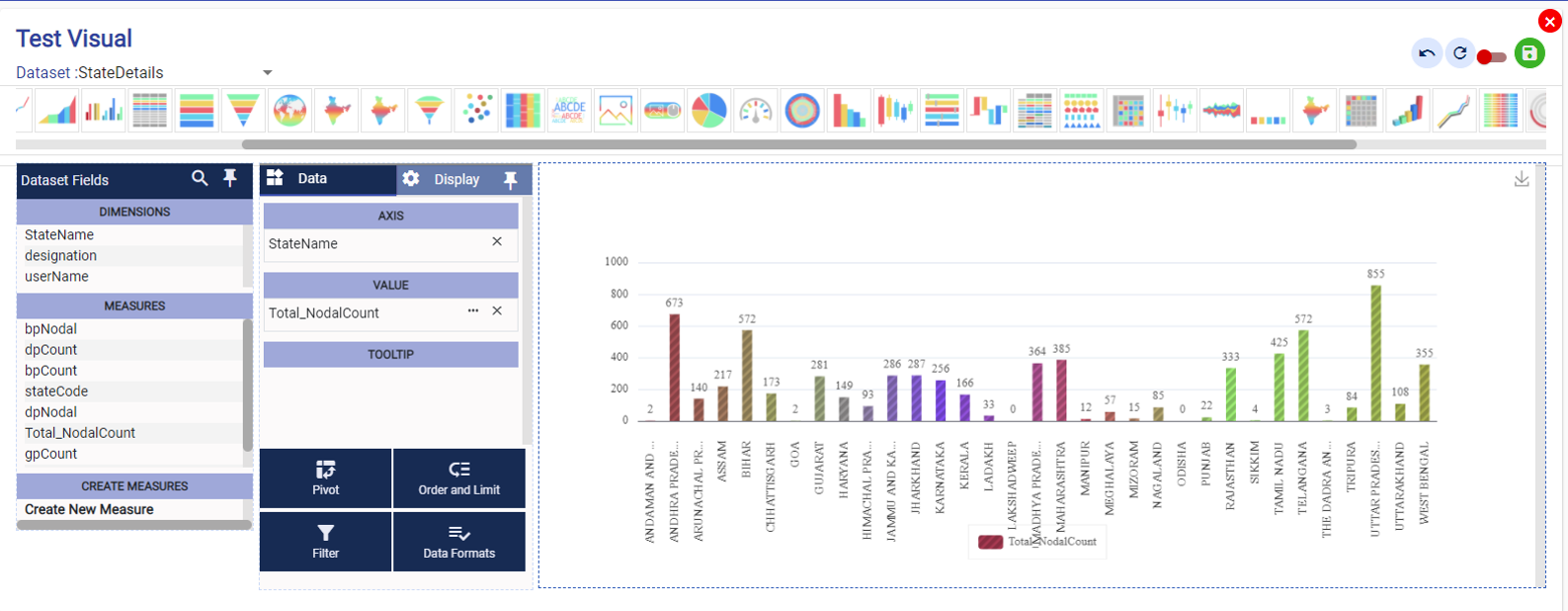
Task: Toggle Total_NodalCount legend series in chart
Action: pyautogui.click(x=1038, y=542)
